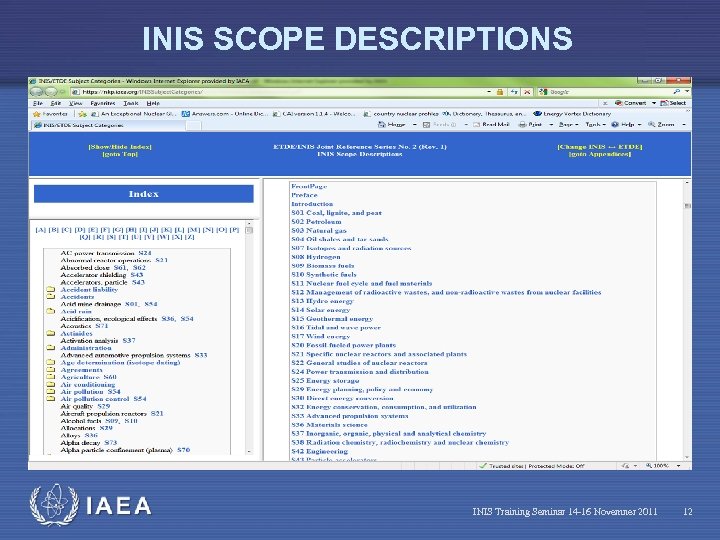This screenshot has height=540, width=720.
Task: Open the Page dropdown menu
Action: click(x=568, y=124)
